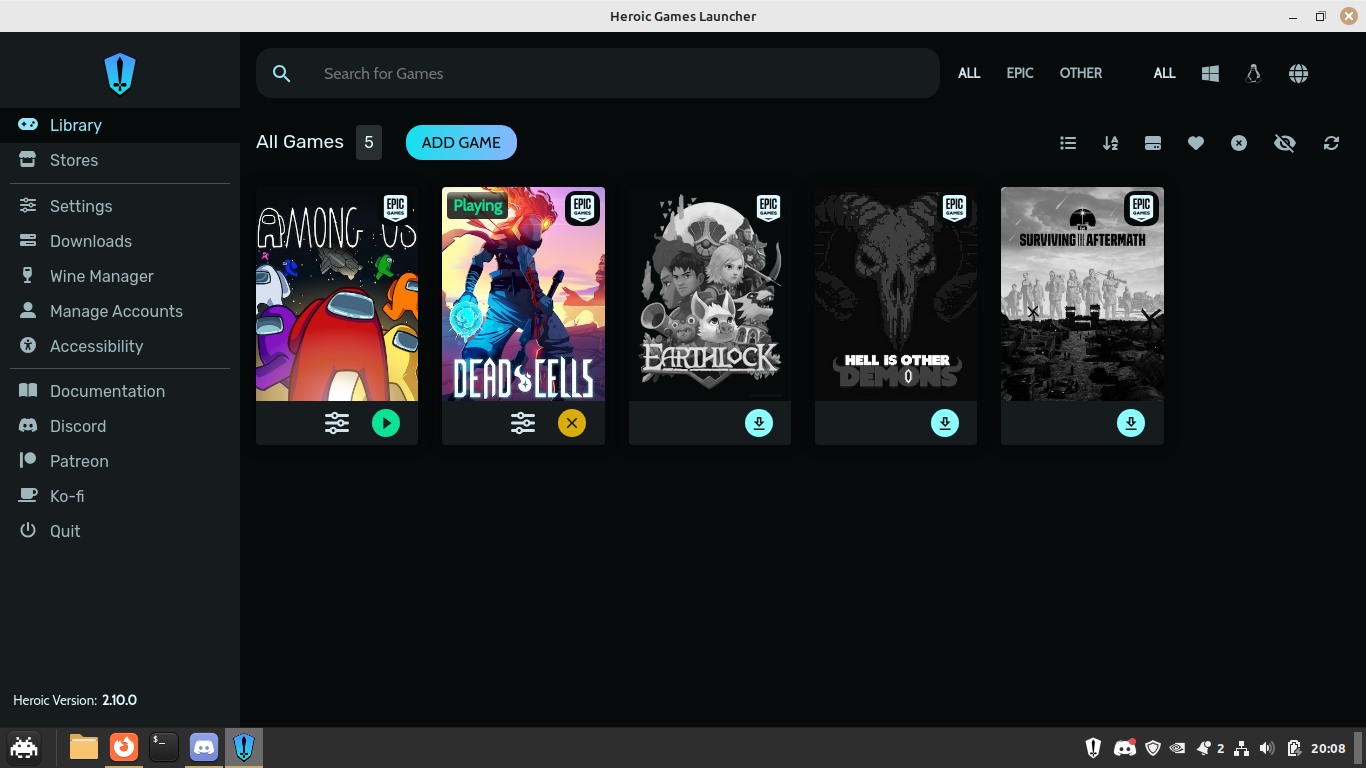
Task: Click the Heroic taskbar window button
Action: click(244, 747)
